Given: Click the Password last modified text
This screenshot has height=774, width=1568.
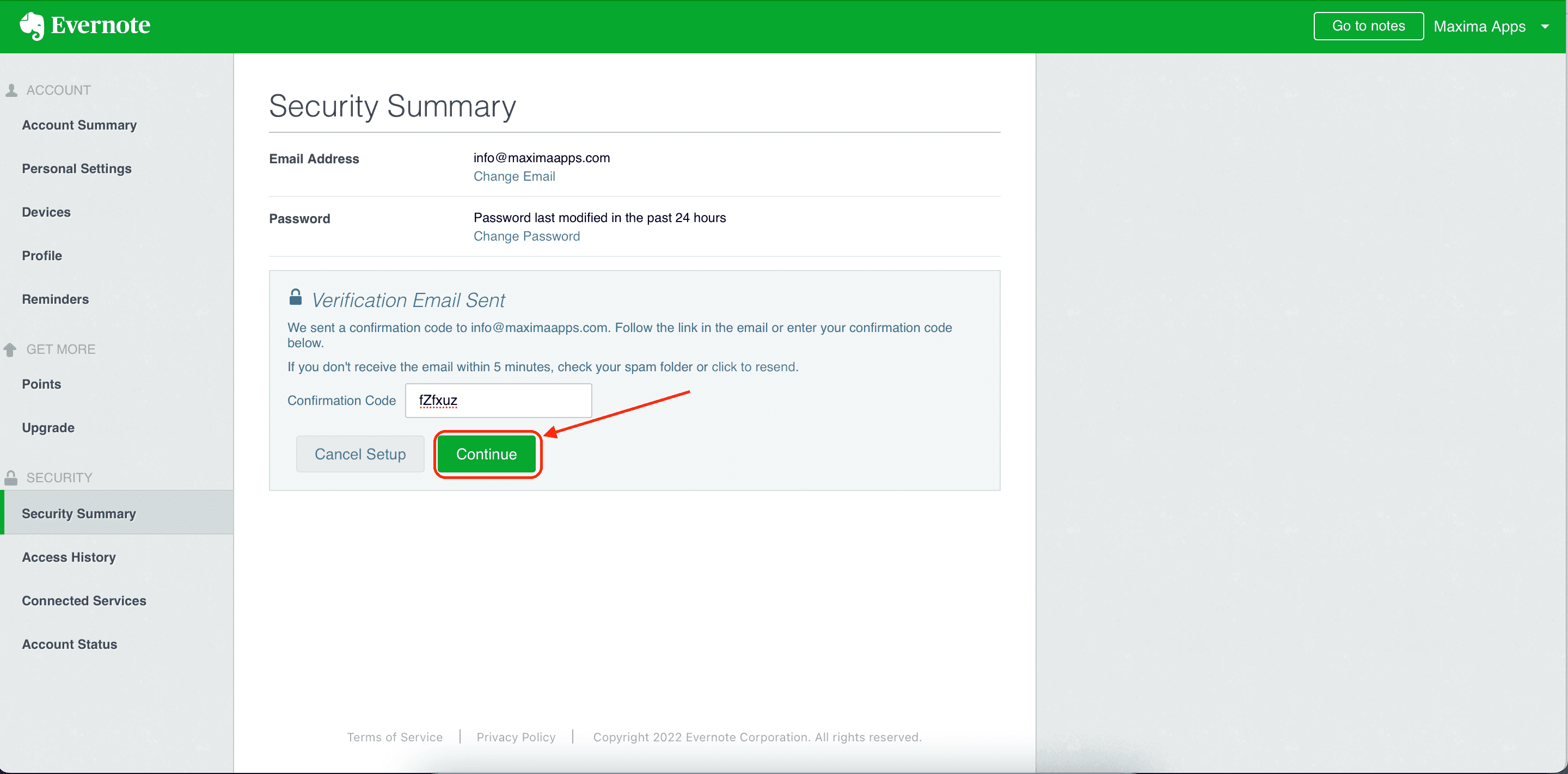Looking at the screenshot, I should (x=599, y=217).
